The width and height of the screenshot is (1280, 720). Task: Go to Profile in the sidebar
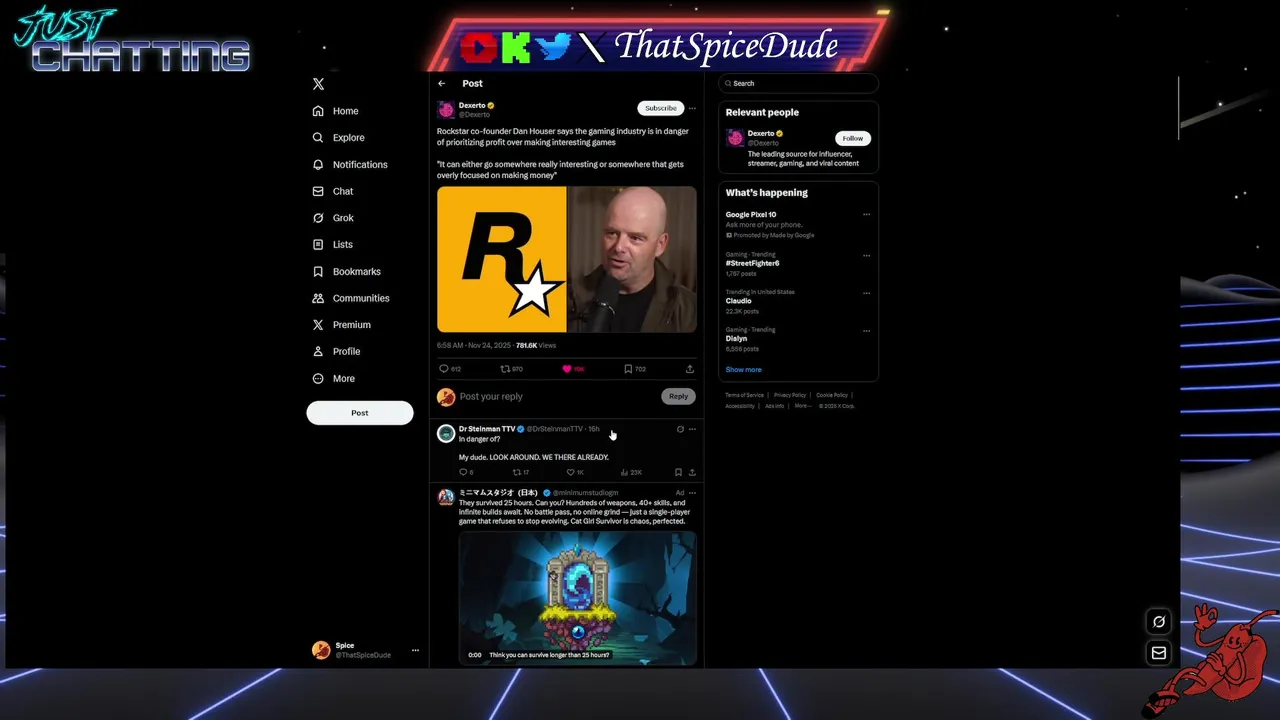click(x=336, y=351)
